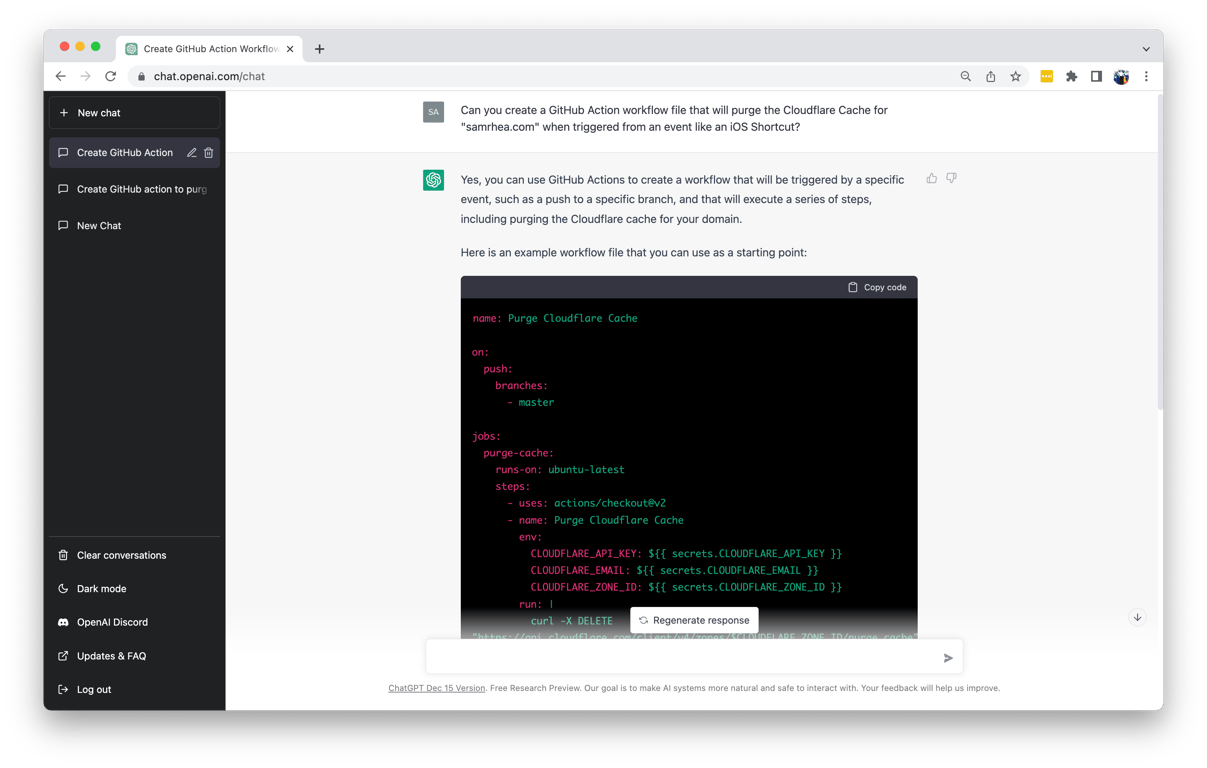Select the Create GitHub Action Workflow tab
The image size is (1207, 768).
(209, 48)
